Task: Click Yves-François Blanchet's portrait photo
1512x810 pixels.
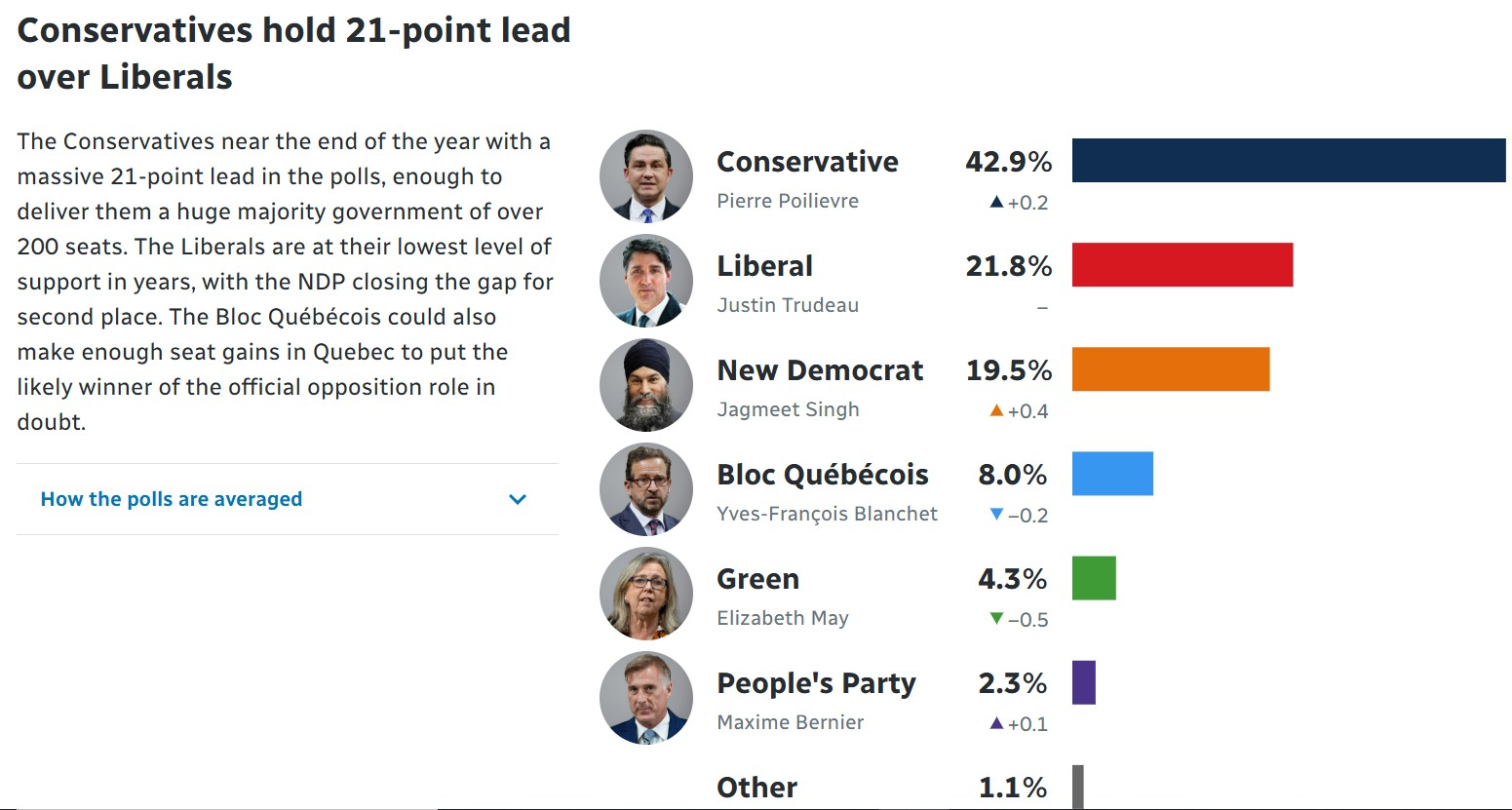Action: [x=646, y=489]
